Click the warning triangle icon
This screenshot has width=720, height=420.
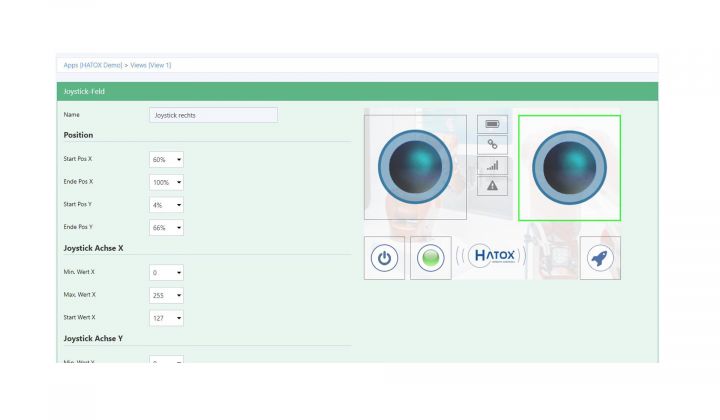(492, 186)
